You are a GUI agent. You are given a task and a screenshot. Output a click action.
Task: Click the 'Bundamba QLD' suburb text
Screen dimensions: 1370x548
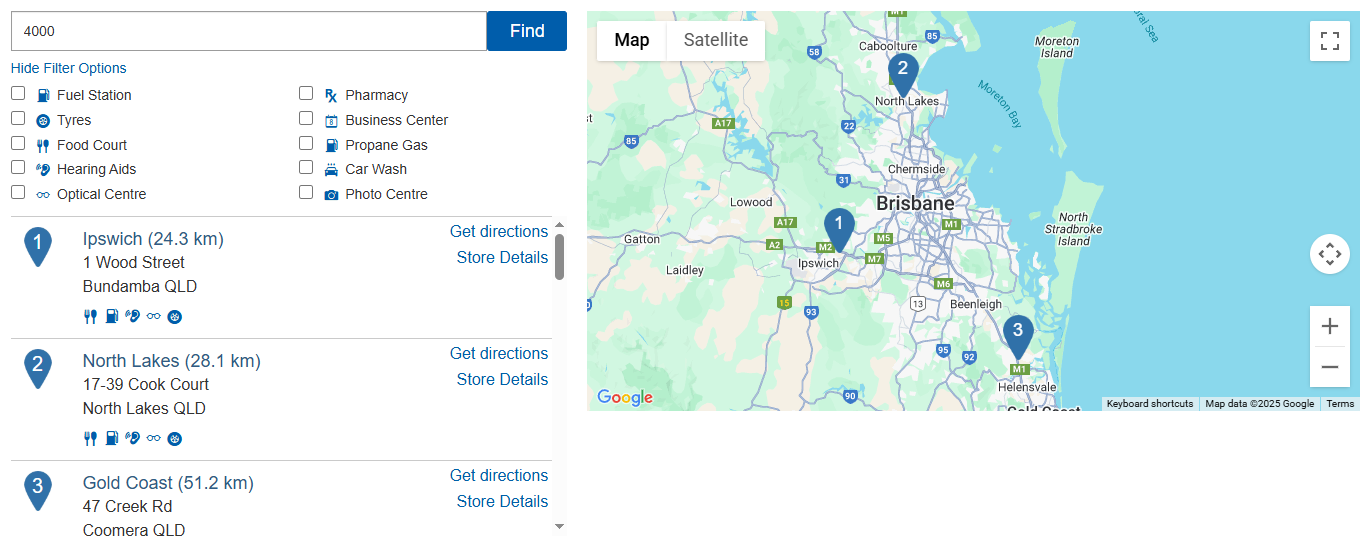pos(140,286)
